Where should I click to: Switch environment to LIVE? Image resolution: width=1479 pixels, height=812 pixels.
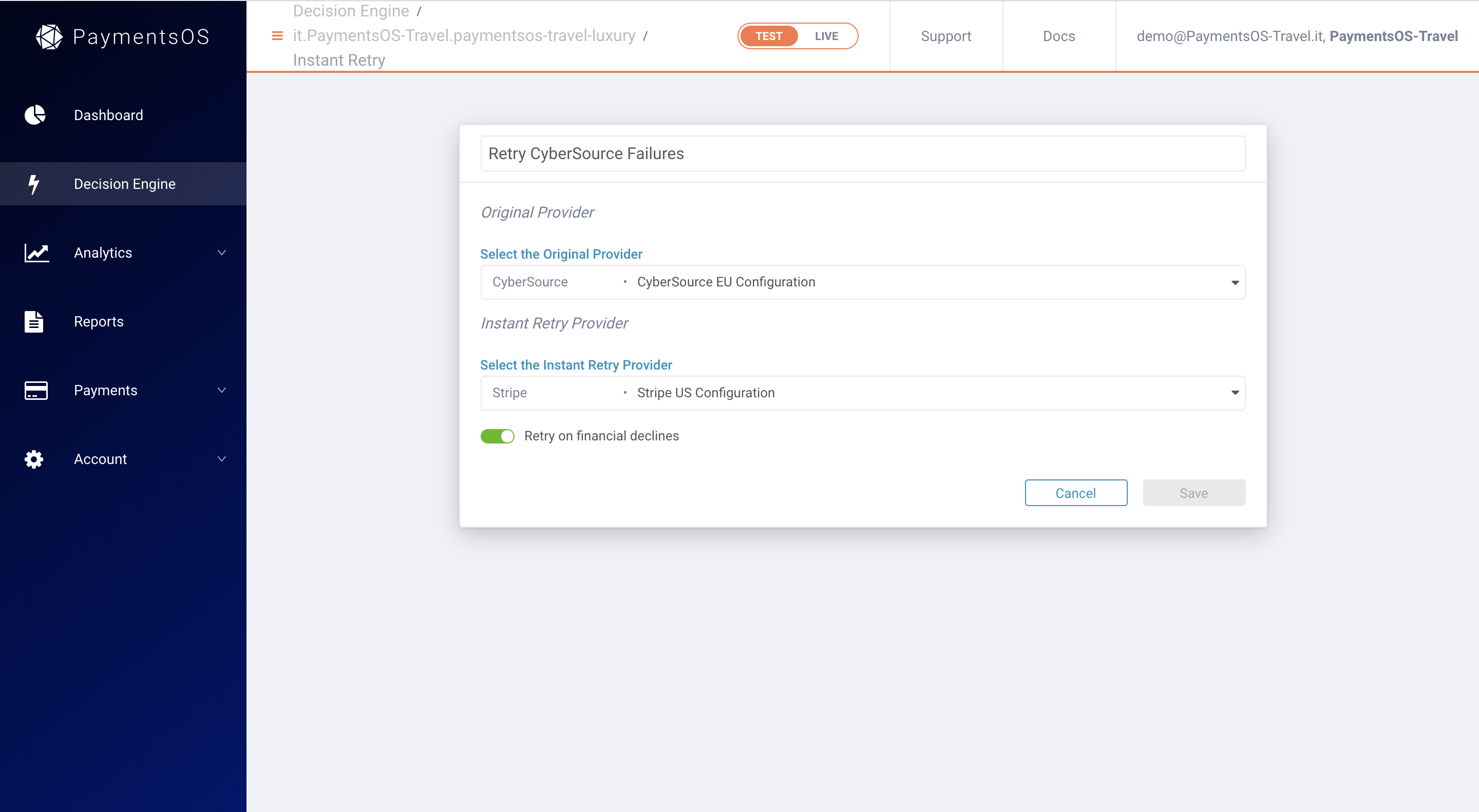(x=826, y=35)
